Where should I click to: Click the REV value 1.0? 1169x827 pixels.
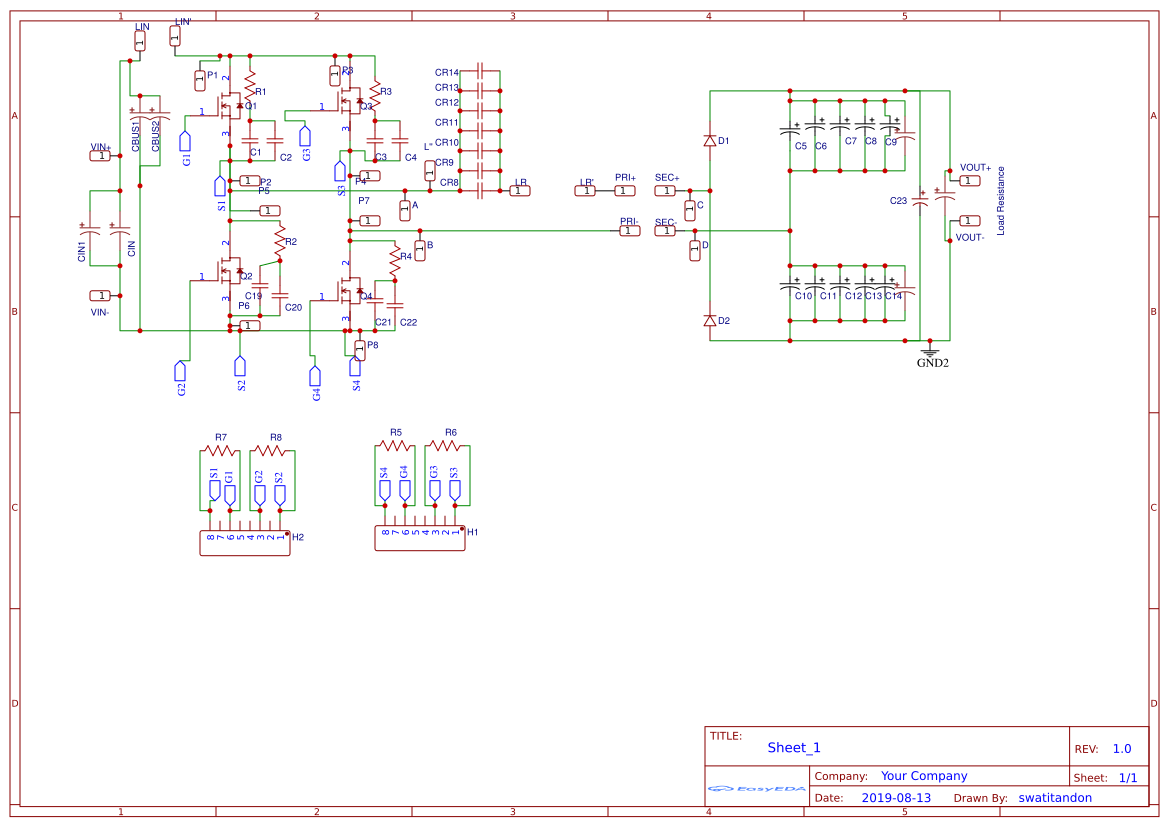click(1120, 747)
